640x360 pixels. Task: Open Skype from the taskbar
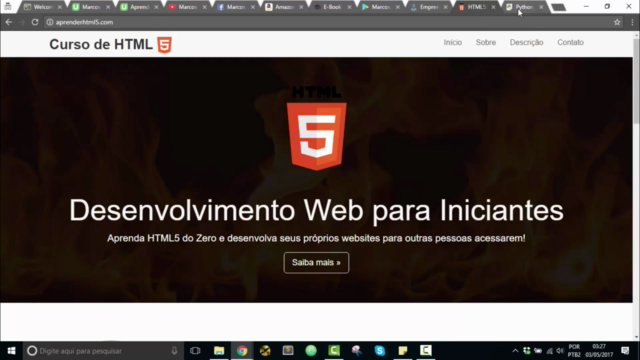click(x=380, y=351)
